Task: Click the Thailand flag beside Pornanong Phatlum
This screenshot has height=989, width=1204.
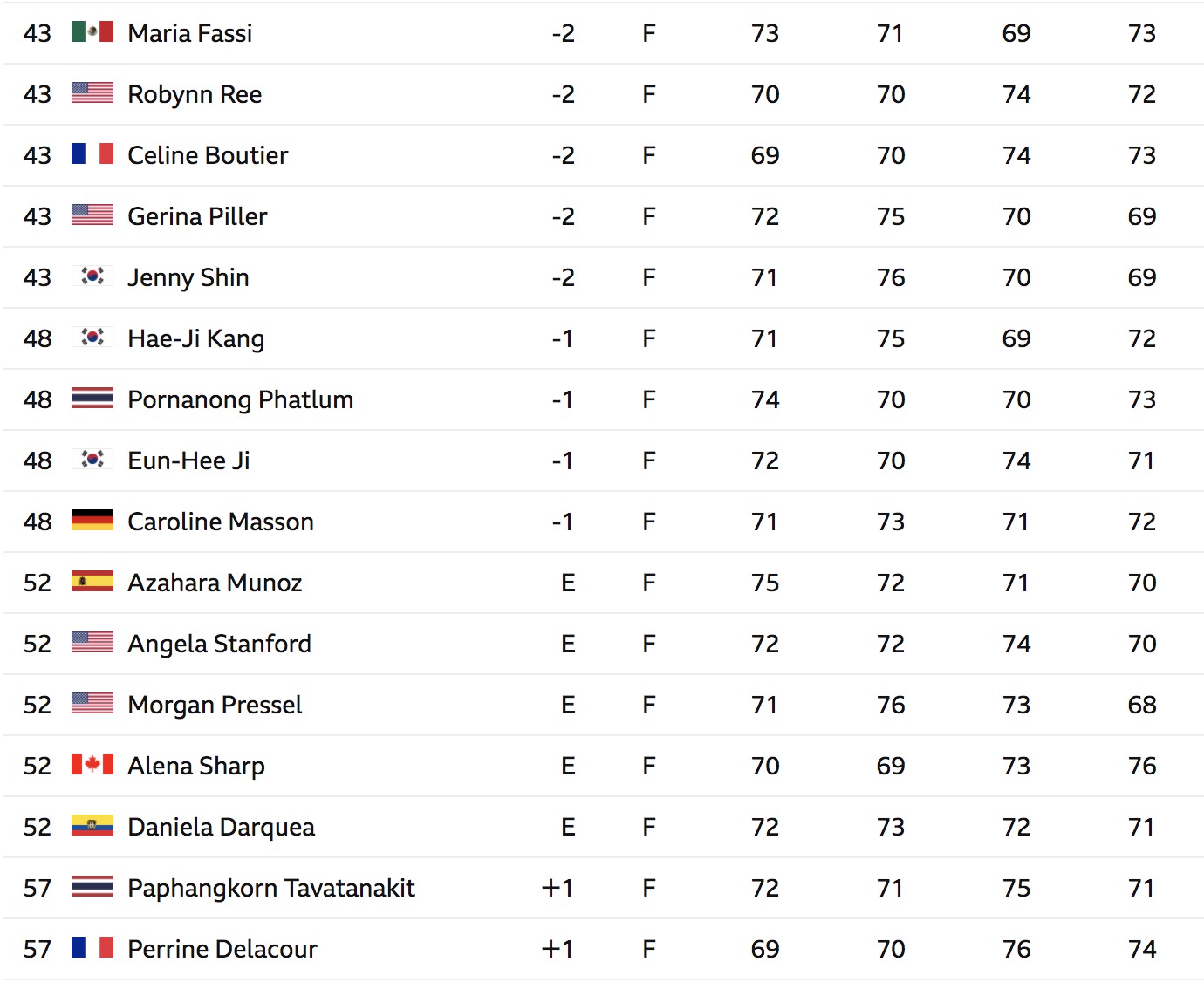Action: (x=92, y=399)
